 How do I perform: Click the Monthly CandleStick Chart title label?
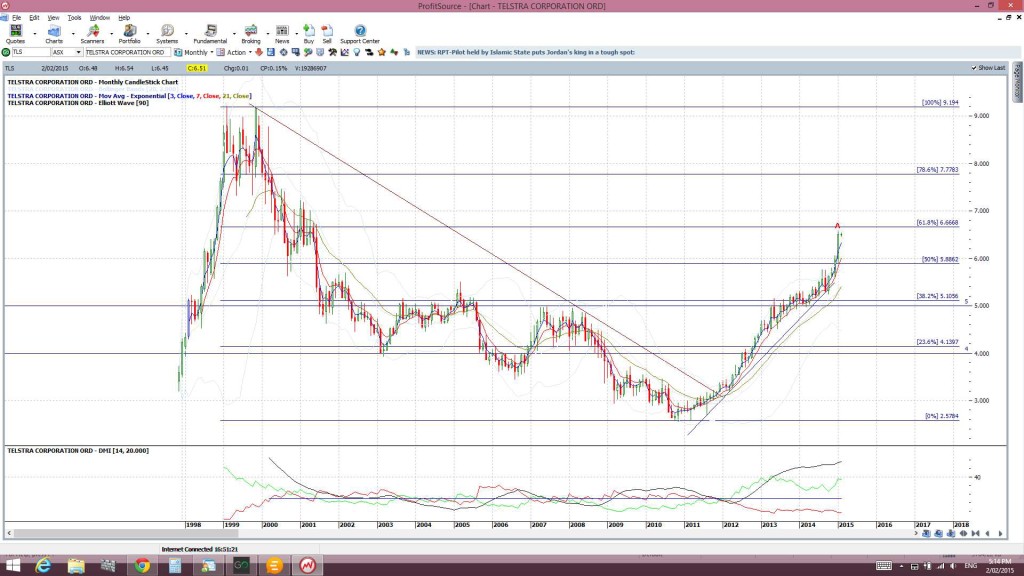tap(93, 82)
